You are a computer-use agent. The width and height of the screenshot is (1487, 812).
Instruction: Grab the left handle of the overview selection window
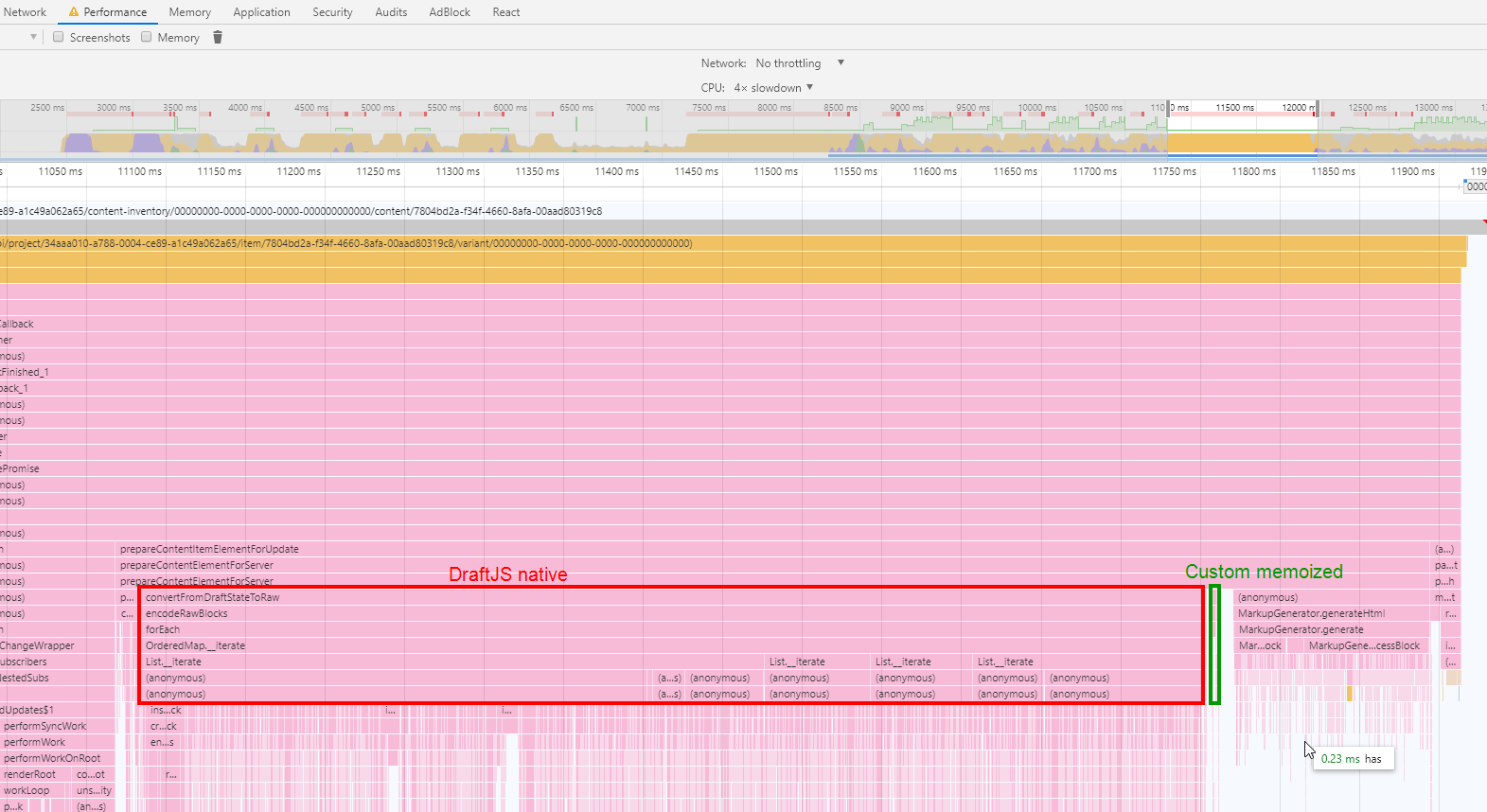tap(1168, 108)
